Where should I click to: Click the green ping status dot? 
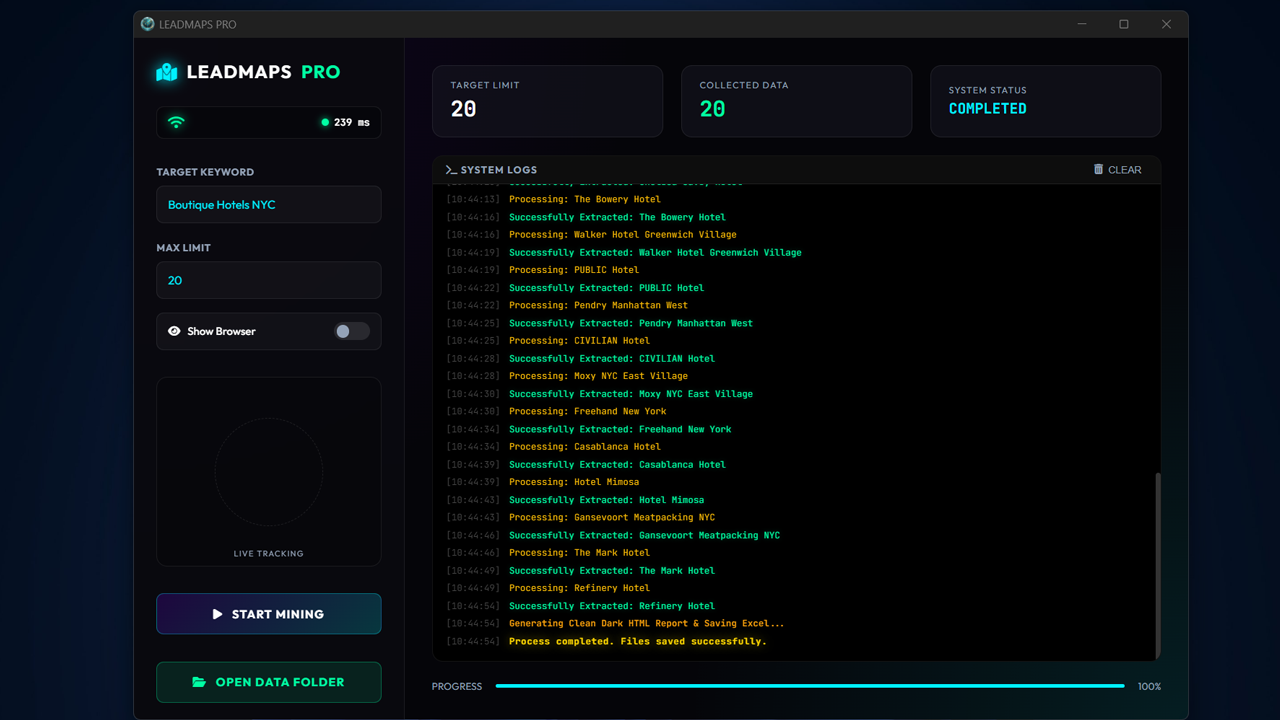coord(325,122)
